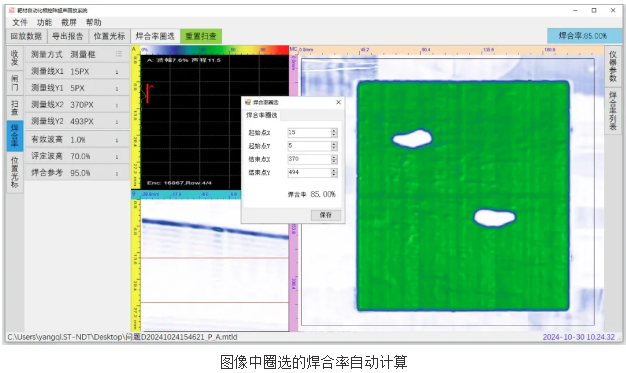Open the 文件 menu
Viewport: 626px width, 373px height.
click(20, 22)
